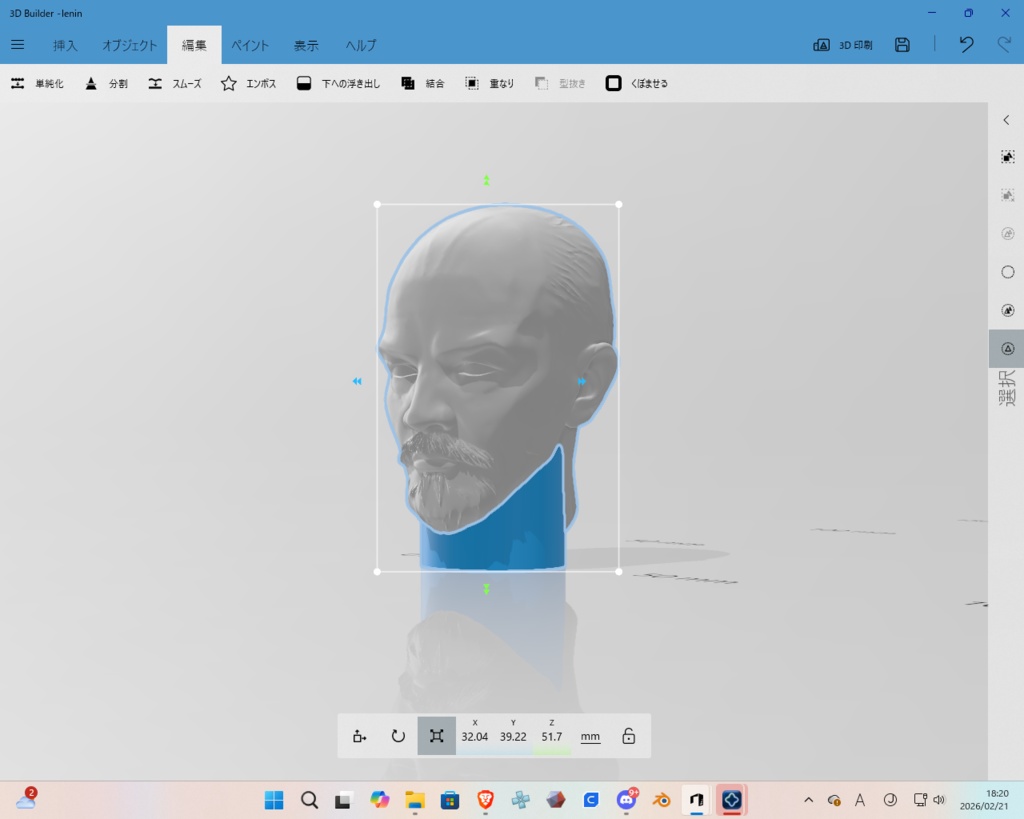Click the green up arrow handle above model
1024x819 pixels.
(487, 180)
